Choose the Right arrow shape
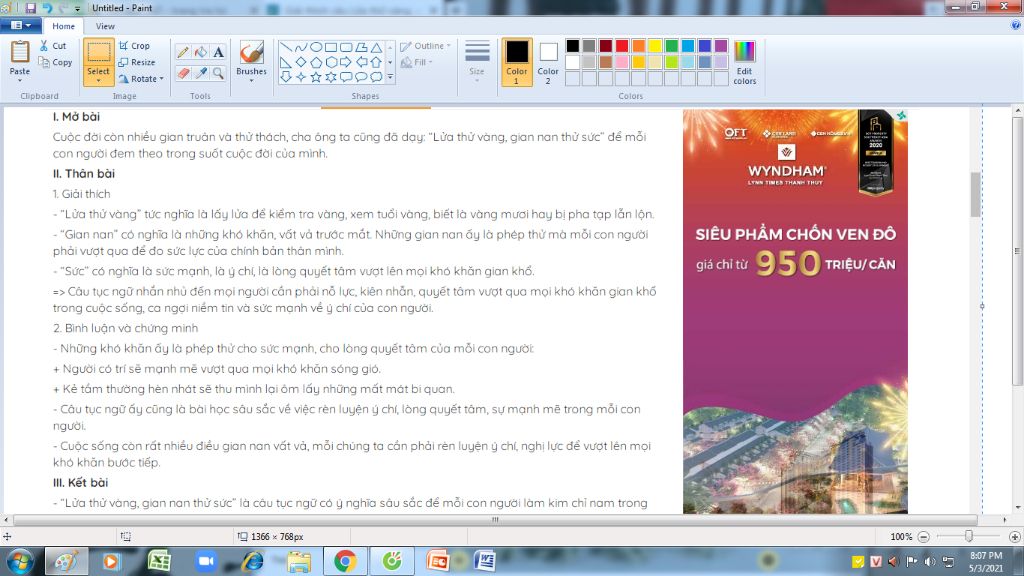This screenshot has width=1024, height=576. (346, 62)
